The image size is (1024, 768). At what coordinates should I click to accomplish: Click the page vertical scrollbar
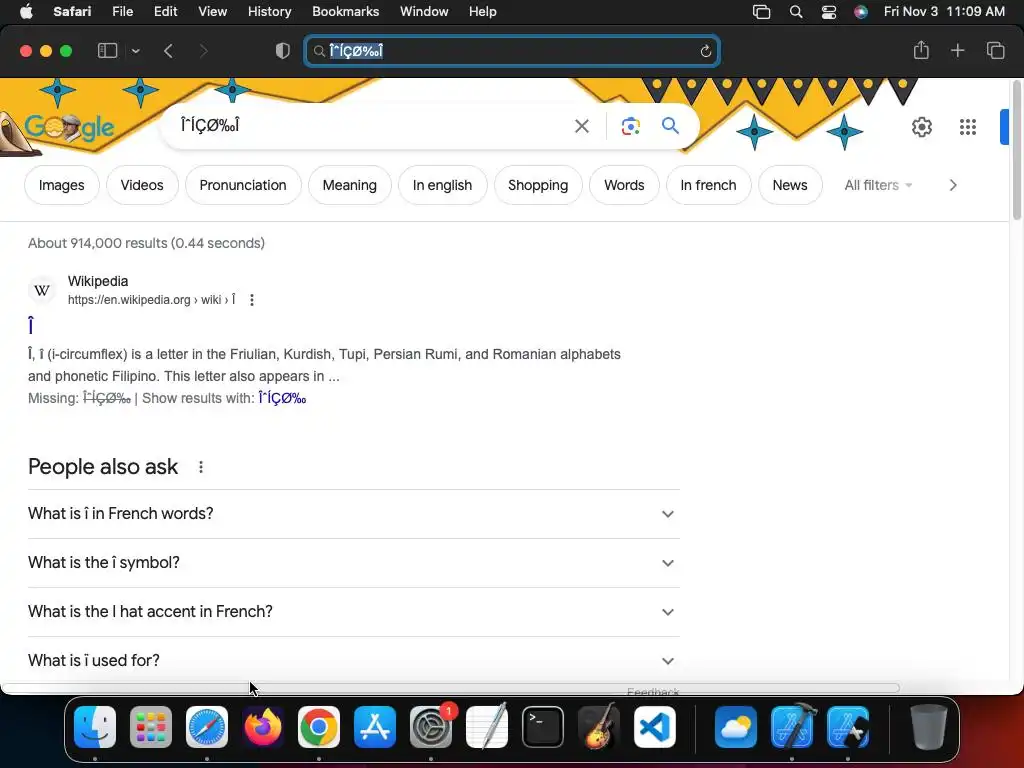pos(1017,150)
